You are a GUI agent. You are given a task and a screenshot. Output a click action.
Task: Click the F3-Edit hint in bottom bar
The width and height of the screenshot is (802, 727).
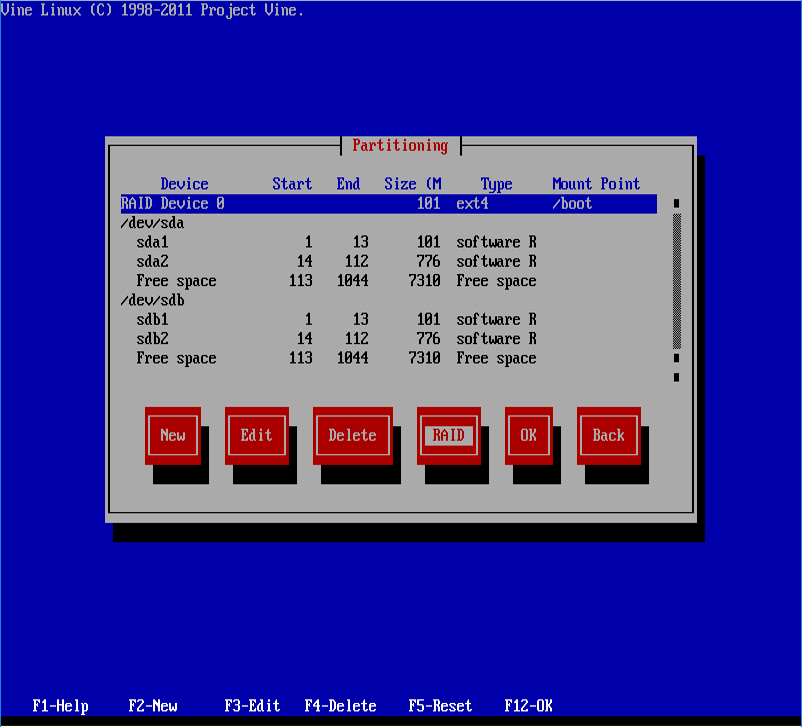click(253, 706)
